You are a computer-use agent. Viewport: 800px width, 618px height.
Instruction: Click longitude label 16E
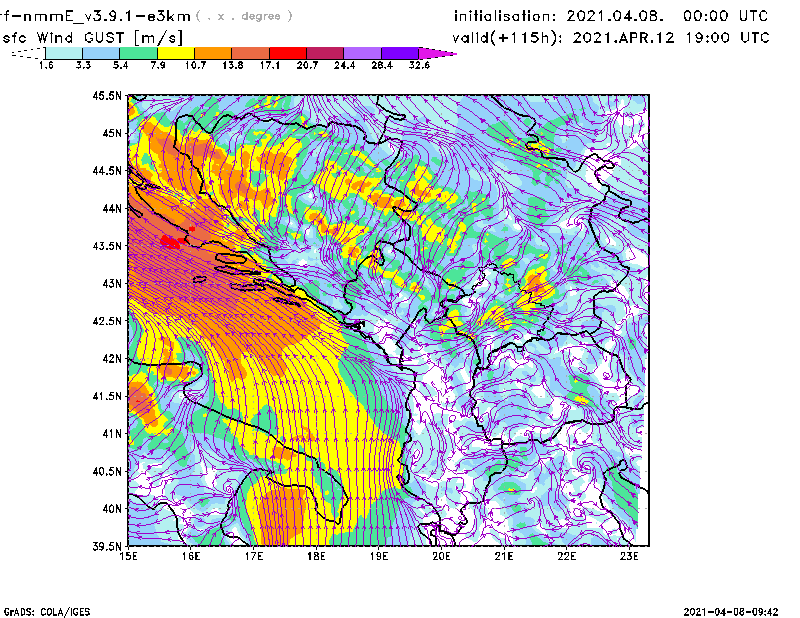coord(191,556)
